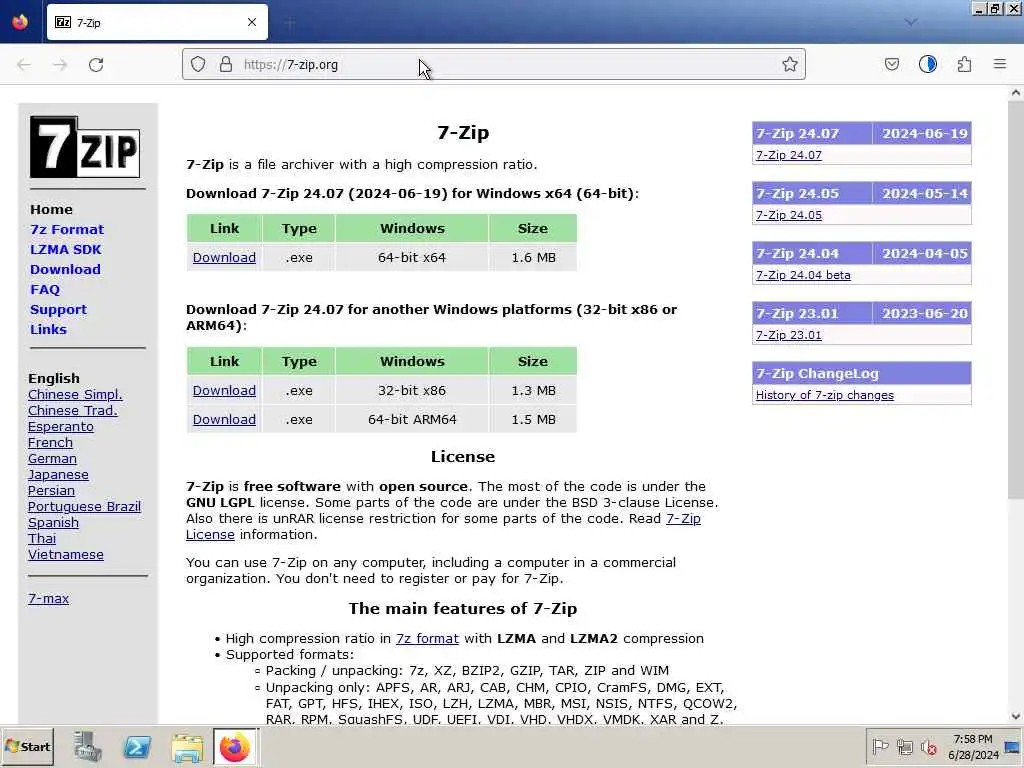Switch language to German
Viewport: 1024px width, 768px height.
(x=52, y=458)
